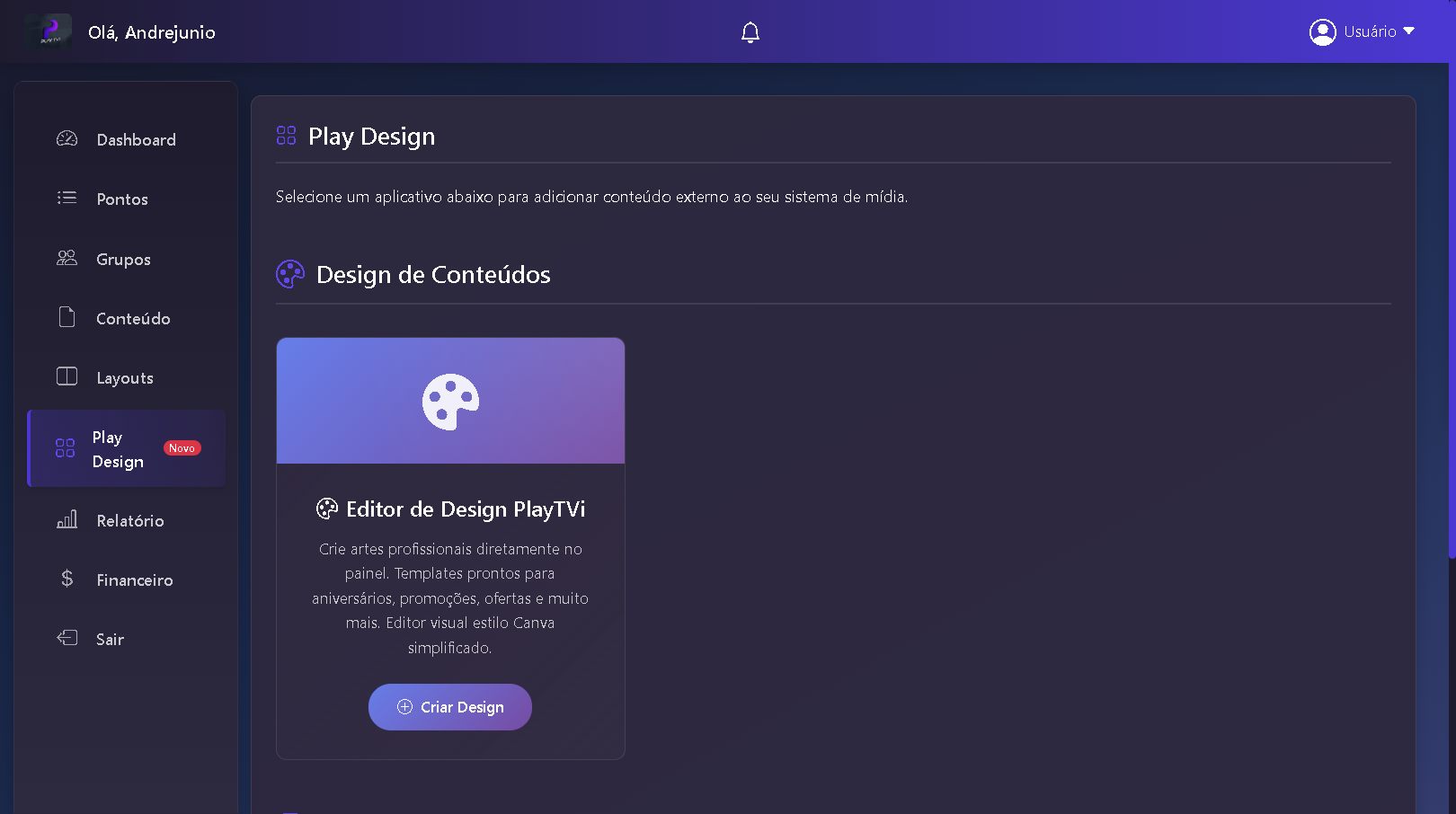Click the Relatório bar chart icon
Image resolution: width=1456 pixels, height=814 pixels.
click(67, 519)
